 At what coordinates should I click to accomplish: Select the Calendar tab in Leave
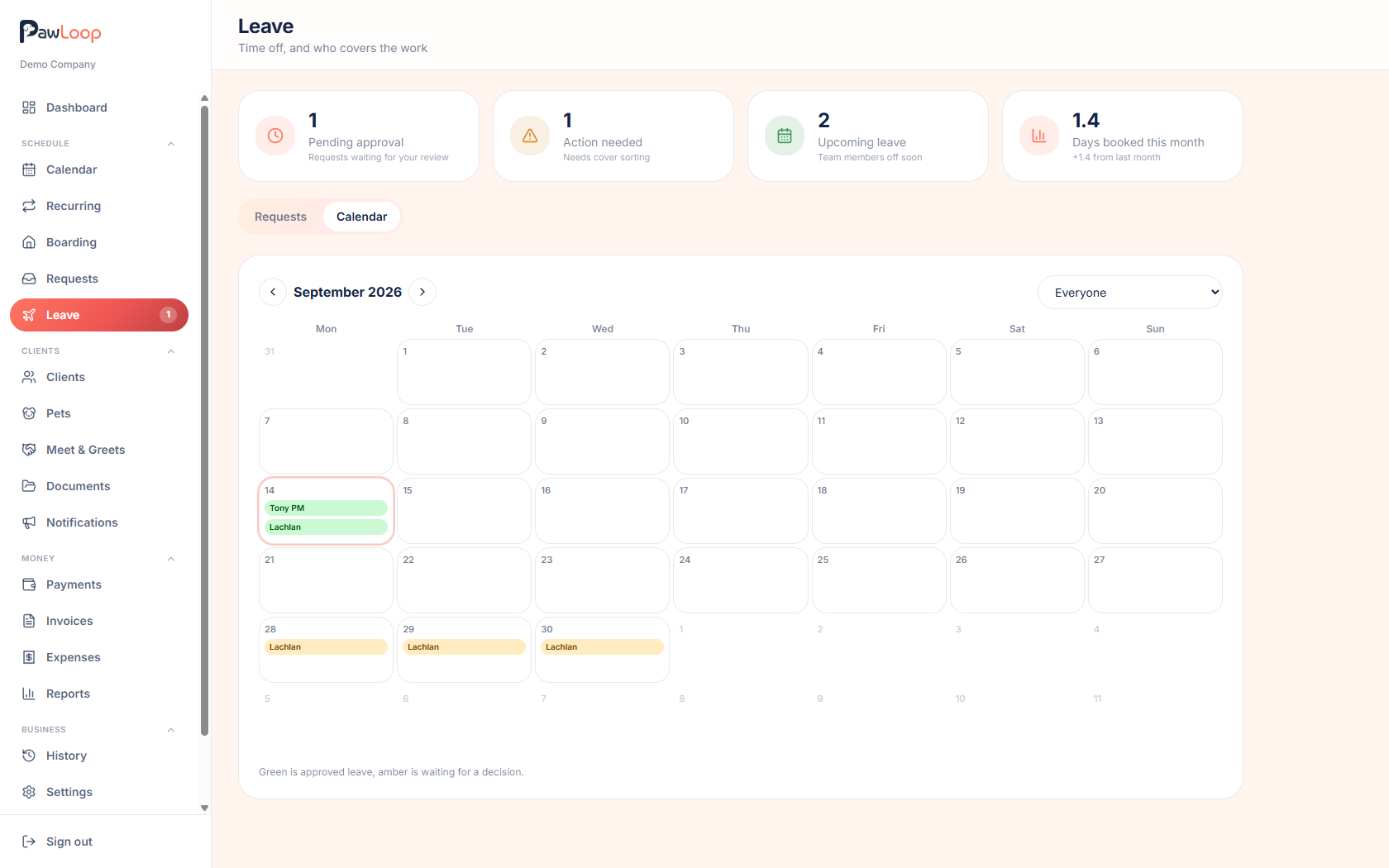tap(361, 217)
